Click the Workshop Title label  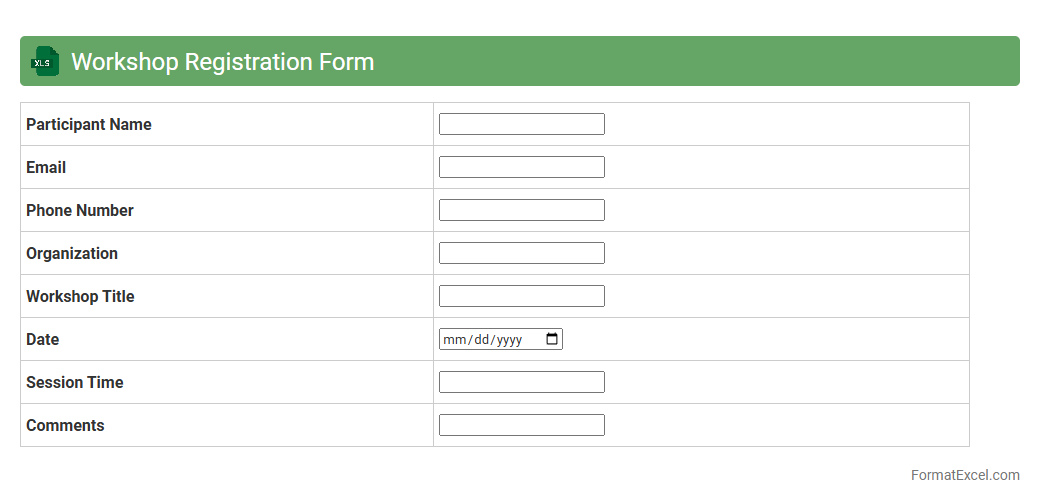80,296
